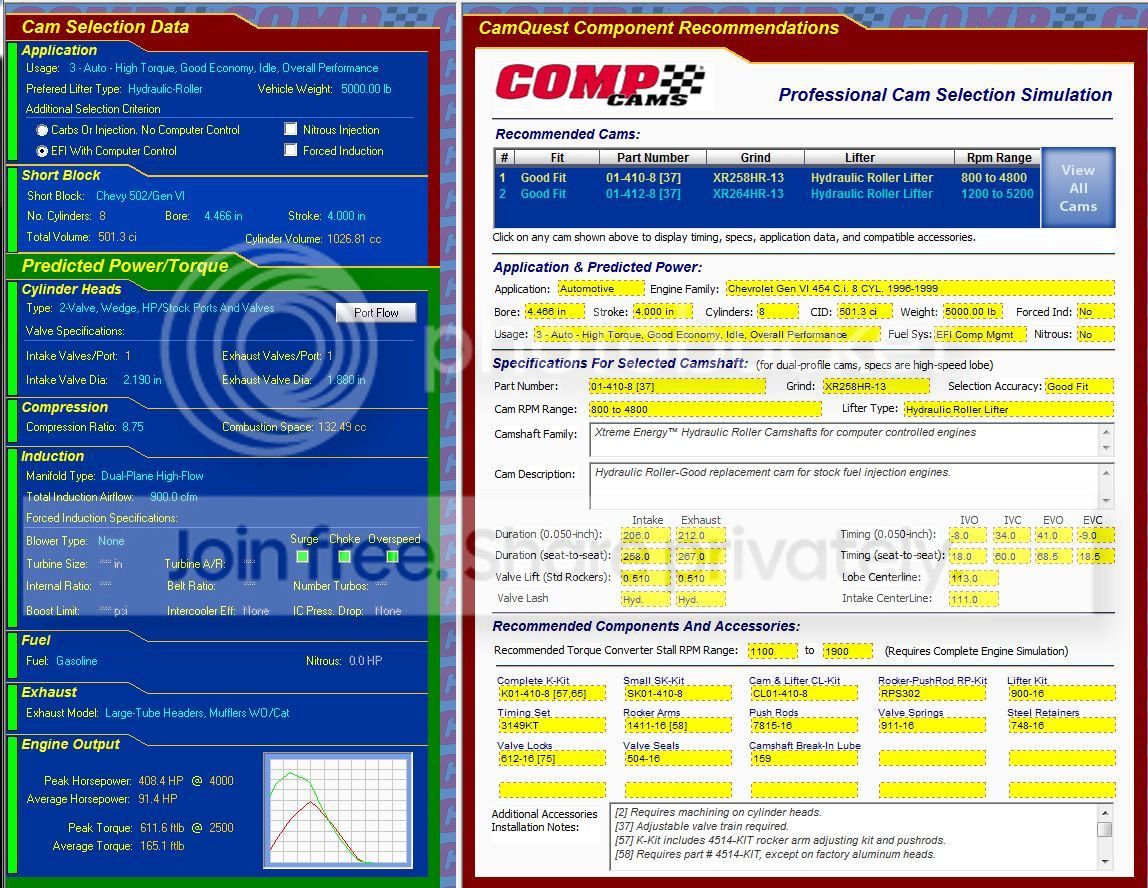Screen dimensions: 1148x888
Task: Click the Lifter Type field Hydraulic Roller Lifter
Action: 1009,409
